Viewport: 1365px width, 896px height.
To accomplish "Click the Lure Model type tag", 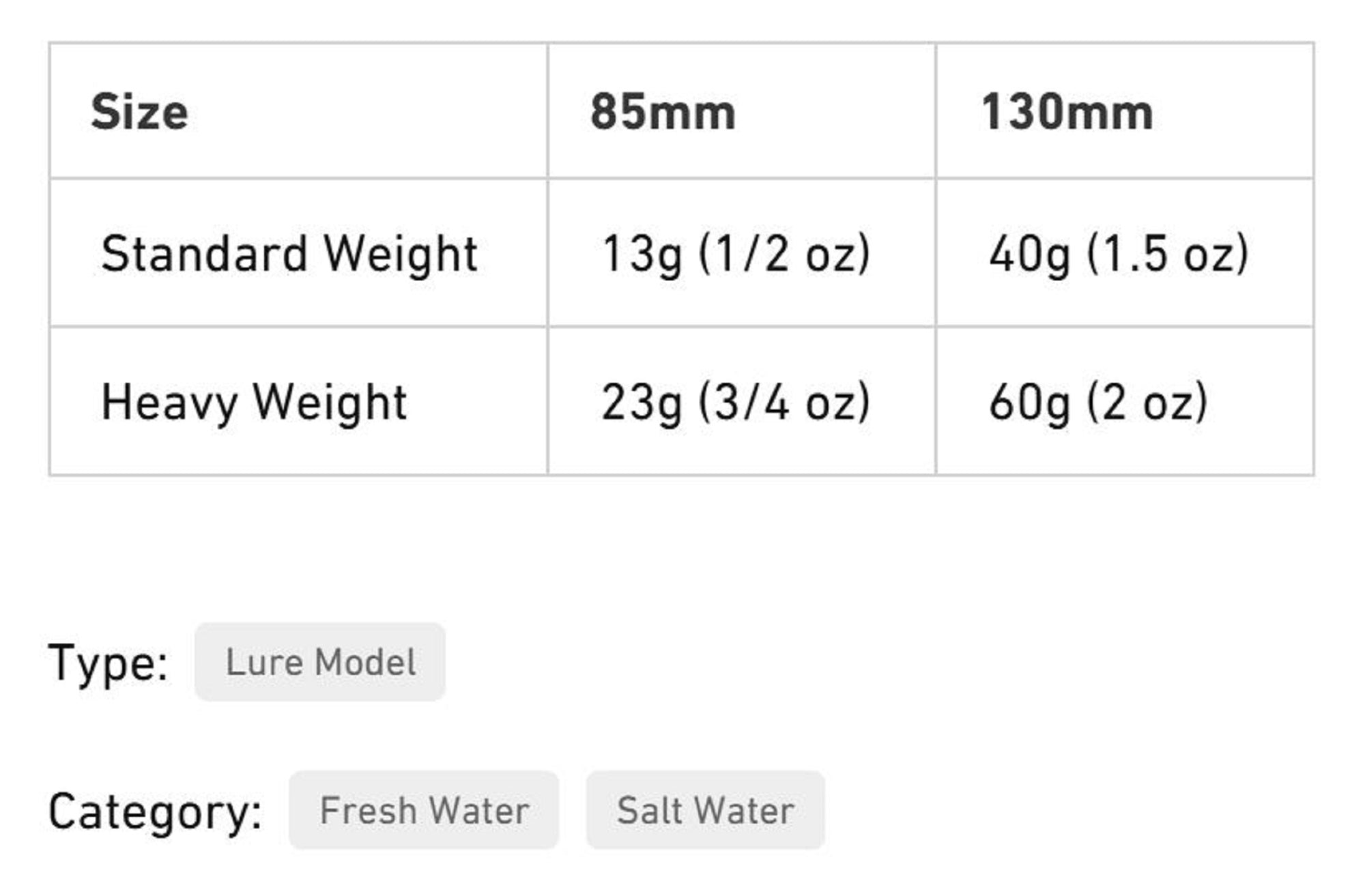I will [x=320, y=662].
